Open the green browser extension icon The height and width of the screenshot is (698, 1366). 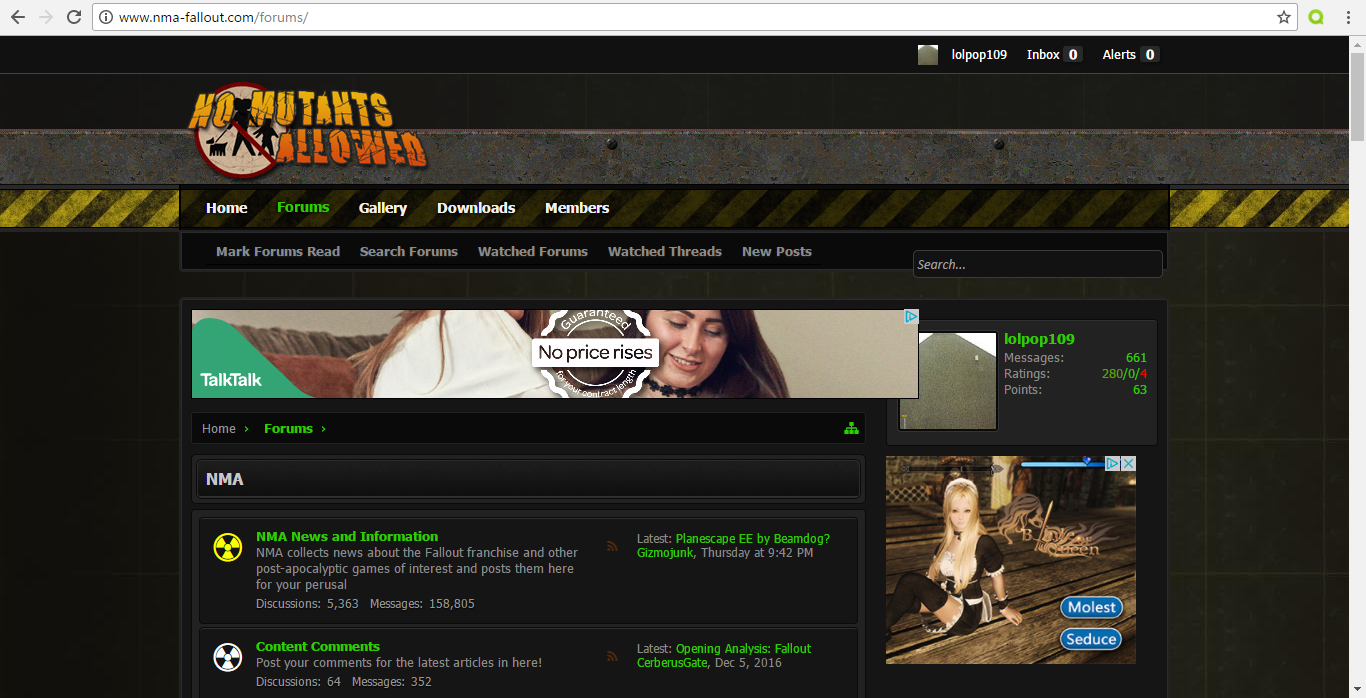click(1317, 17)
